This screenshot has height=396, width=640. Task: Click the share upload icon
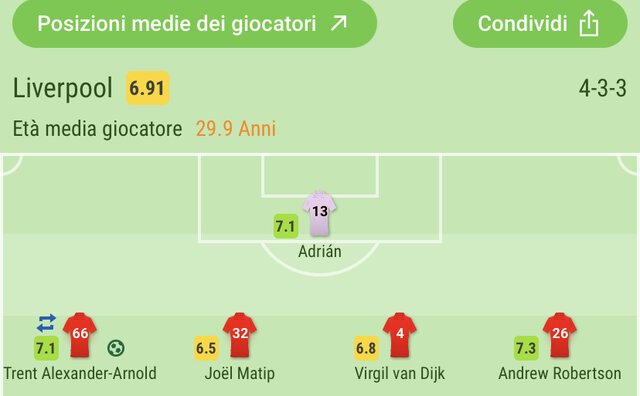tap(589, 24)
